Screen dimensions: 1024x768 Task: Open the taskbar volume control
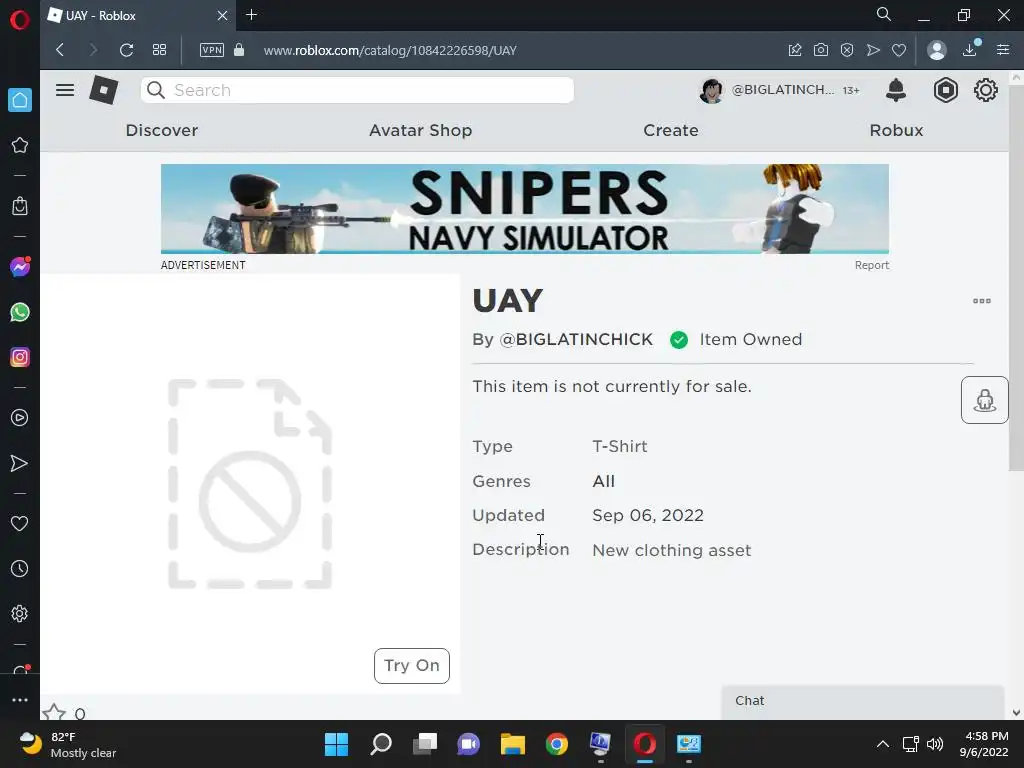(x=935, y=744)
